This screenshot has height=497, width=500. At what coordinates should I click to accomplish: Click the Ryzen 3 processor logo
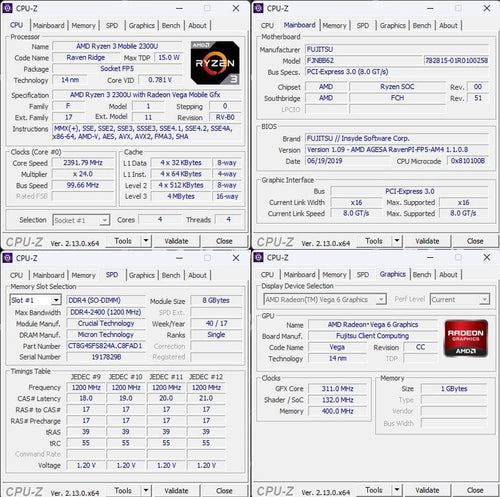215,62
